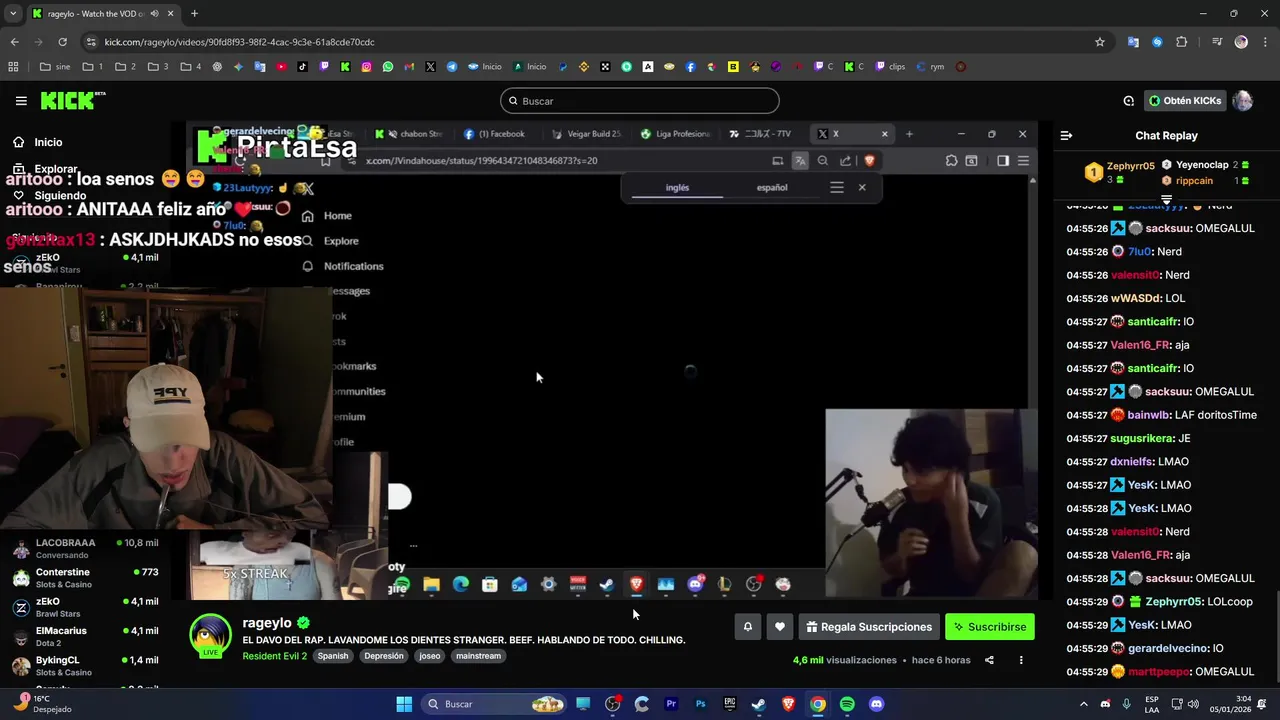Open the TikTok bookmark icon

point(303,67)
